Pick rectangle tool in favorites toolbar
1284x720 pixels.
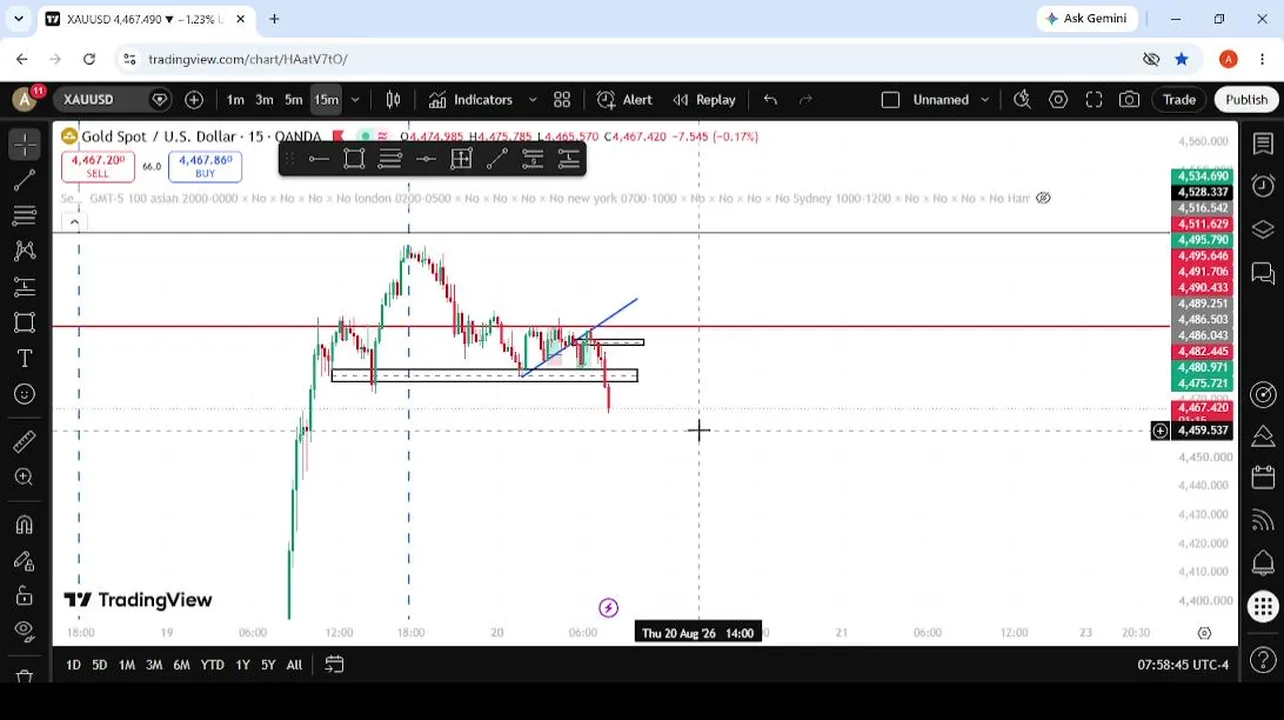[x=354, y=159]
